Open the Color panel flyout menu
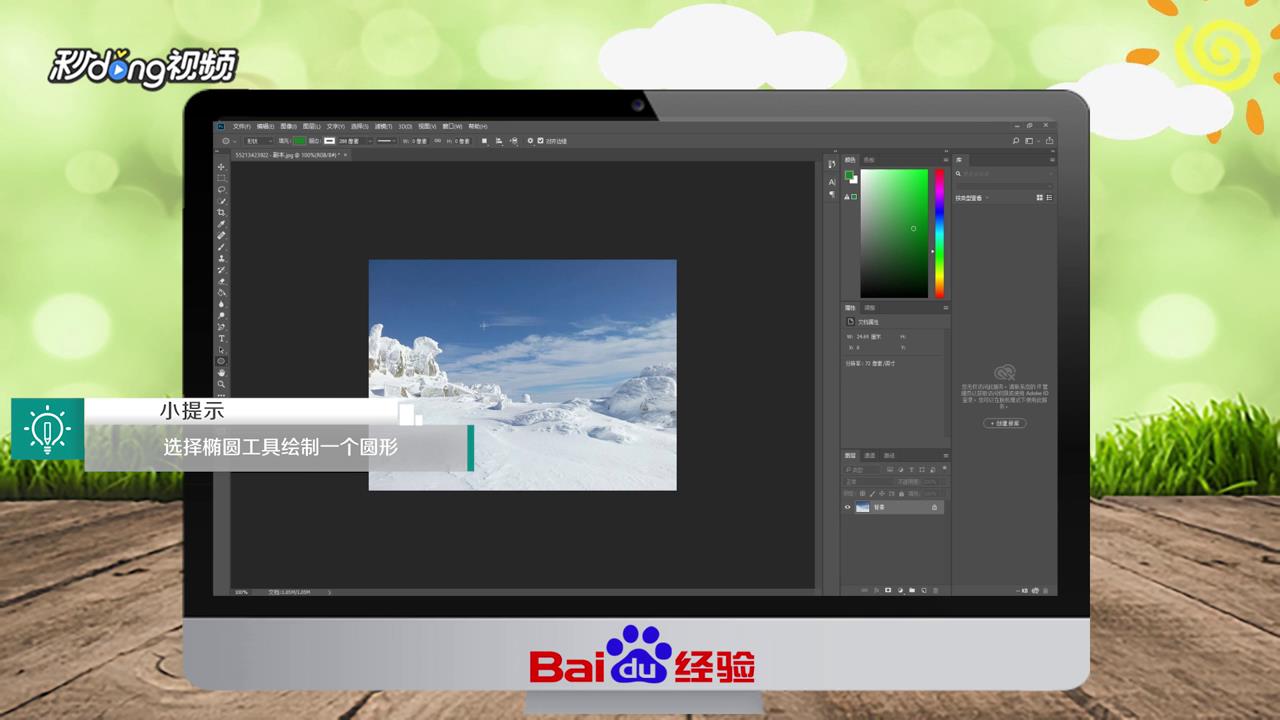This screenshot has height=720, width=1280. click(945, 160)
